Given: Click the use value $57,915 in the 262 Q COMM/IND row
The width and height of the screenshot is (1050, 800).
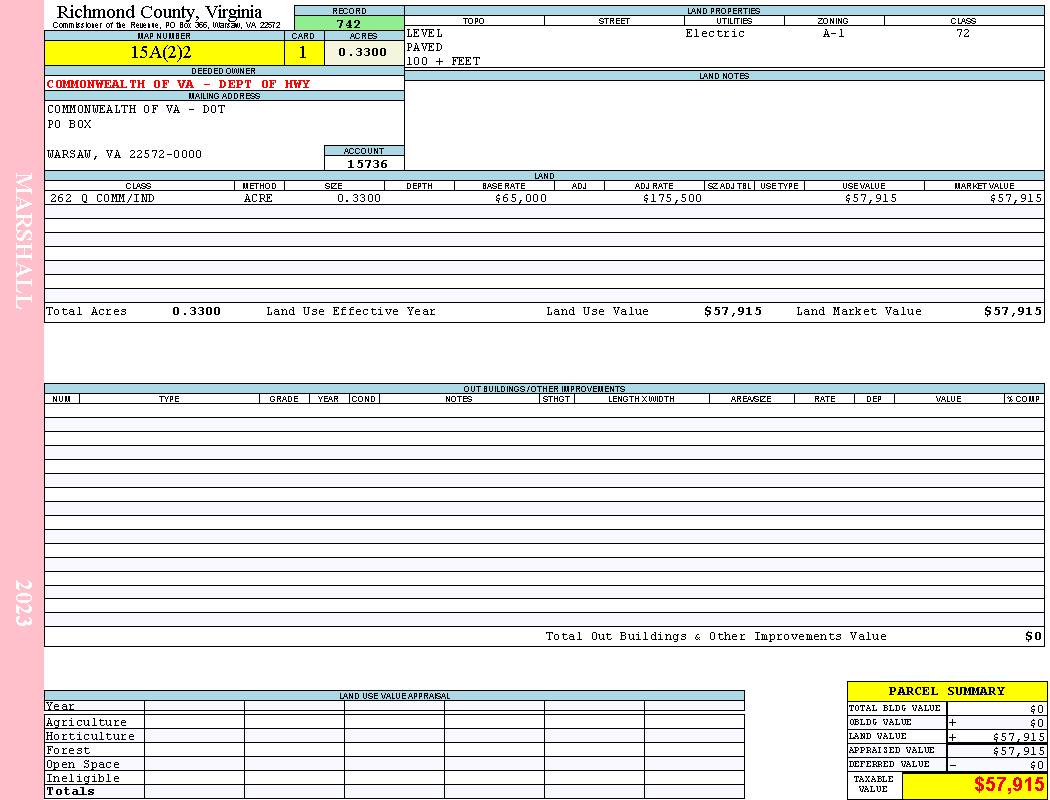Looking at the screenshot, I should 871,198.
